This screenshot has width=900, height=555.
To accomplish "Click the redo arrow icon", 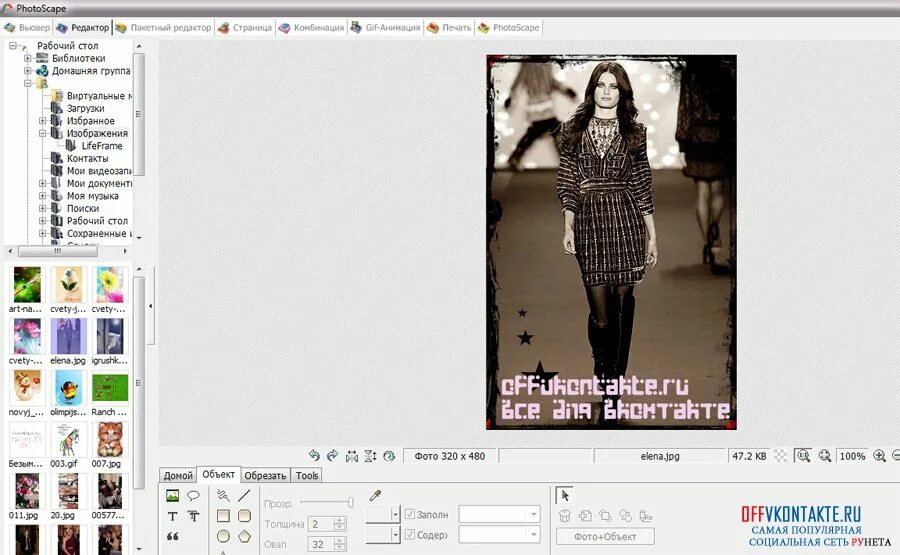I will click(x=332, y=456).
